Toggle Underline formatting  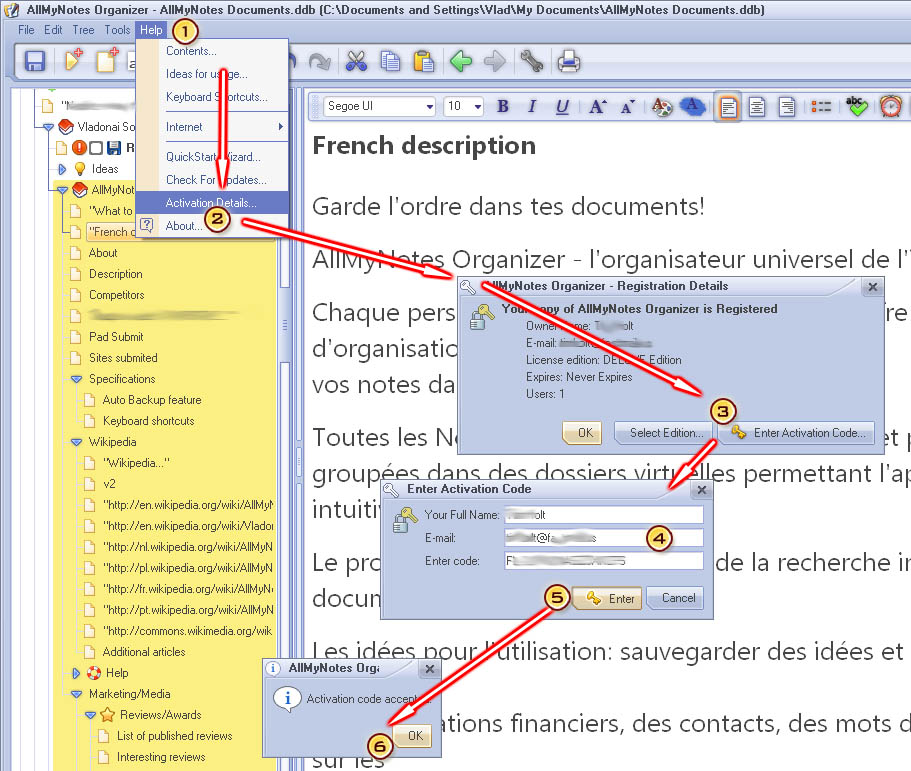click(x=562, y=106)
